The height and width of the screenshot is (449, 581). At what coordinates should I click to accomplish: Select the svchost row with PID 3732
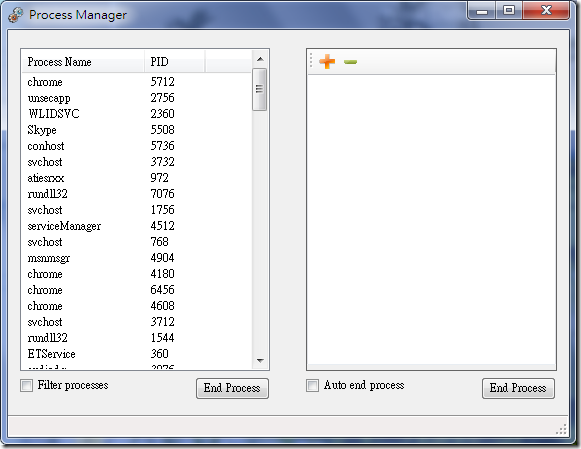[x=137, y=162]
